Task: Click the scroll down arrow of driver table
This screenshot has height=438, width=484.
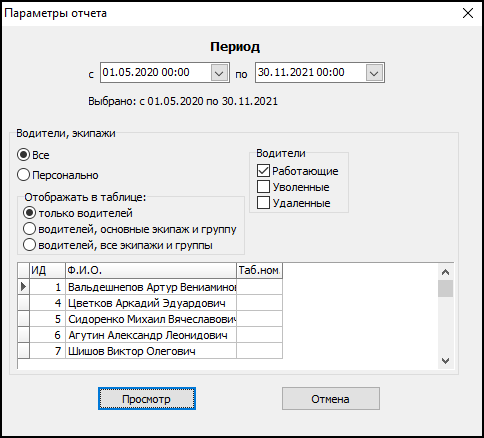Action: 445,361
